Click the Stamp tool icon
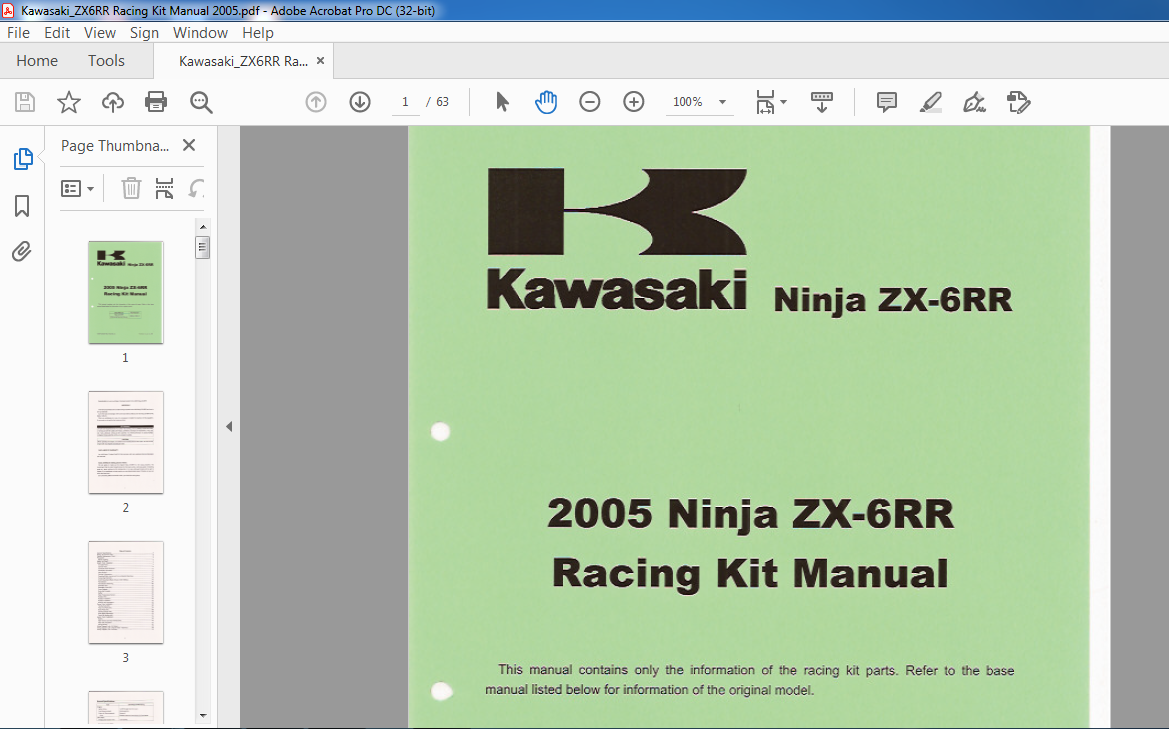Image resolution: width=1169 pixels, height=729 pixels. pyautogui.click(x=1018, y=102)
